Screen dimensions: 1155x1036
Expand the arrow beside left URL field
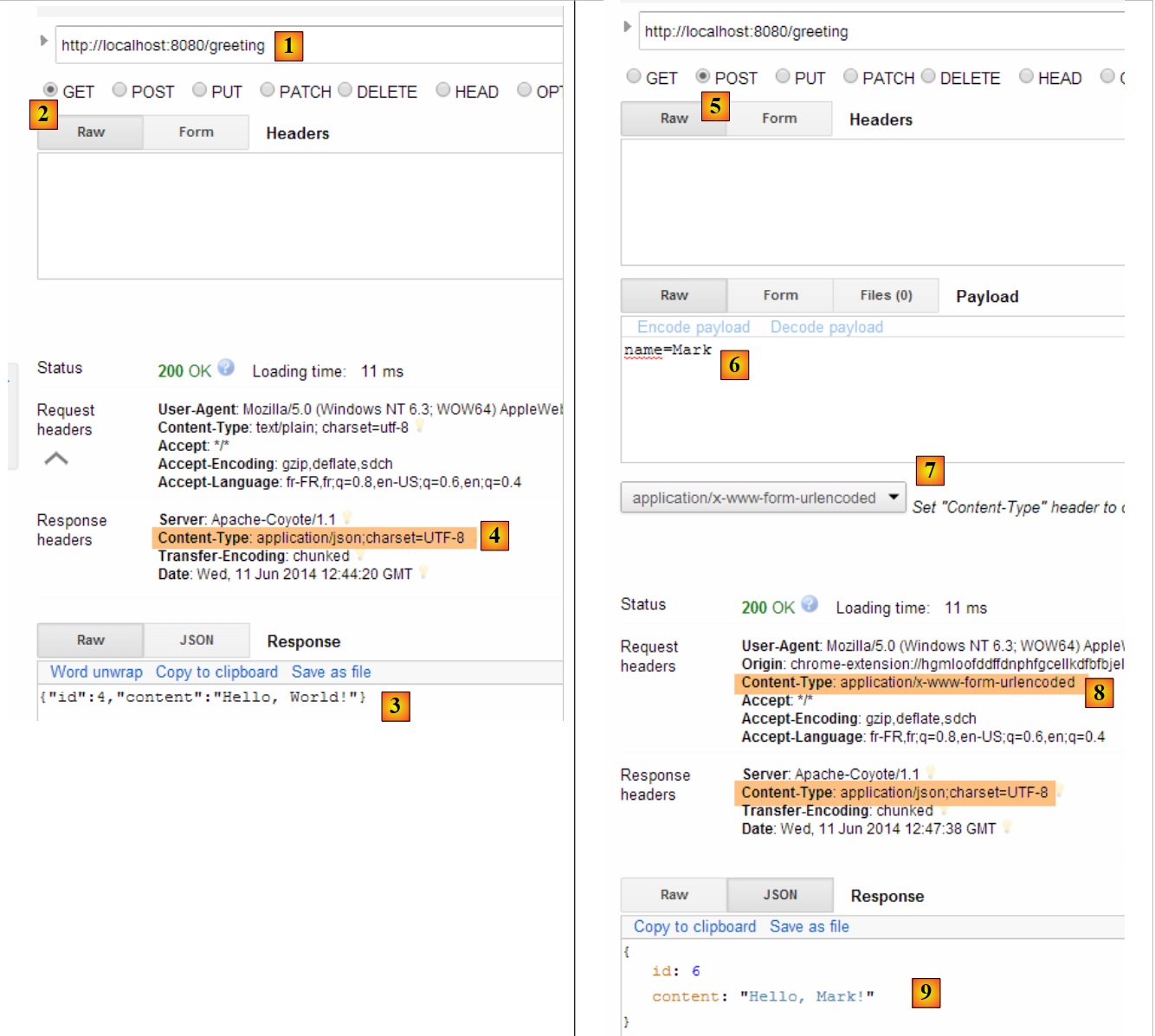pos(43,41)
